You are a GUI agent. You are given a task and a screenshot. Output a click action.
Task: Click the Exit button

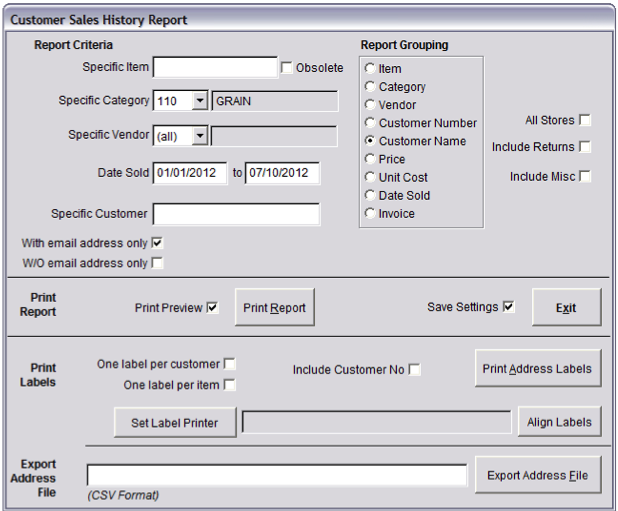click(566, 307)
